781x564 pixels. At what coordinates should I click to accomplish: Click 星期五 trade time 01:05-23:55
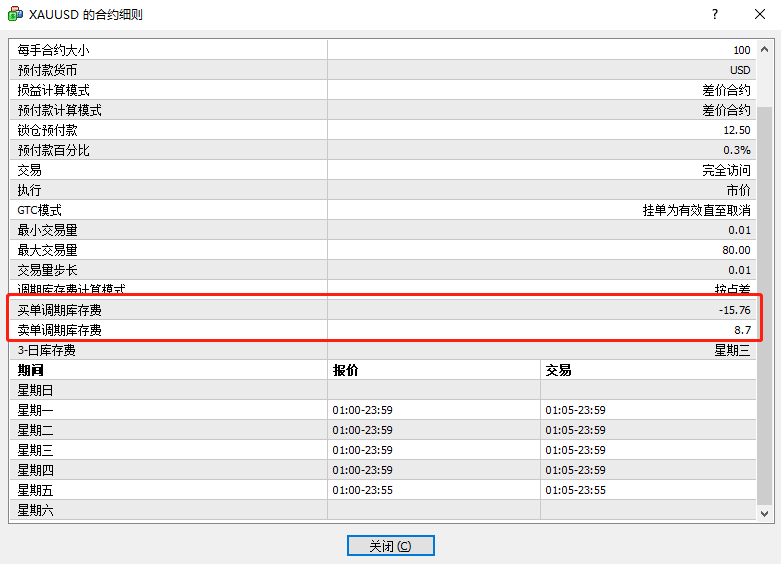(575, 490)
